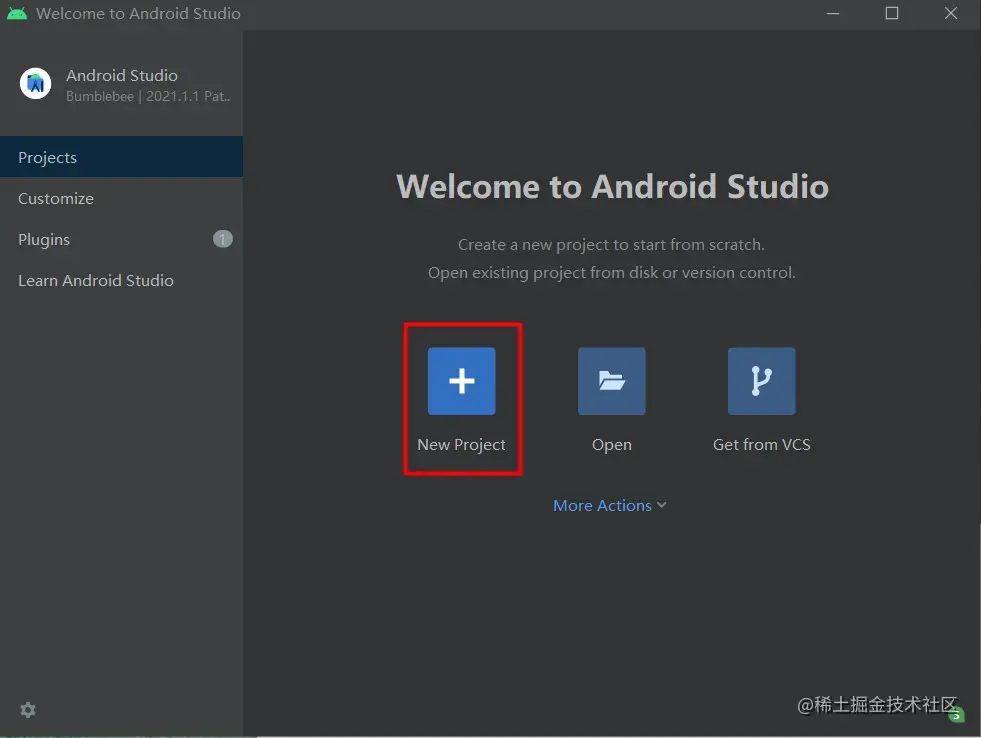Click the Android Studio logo in sidebar
This screenshot has height=738, width=981.
coord(36,83)
